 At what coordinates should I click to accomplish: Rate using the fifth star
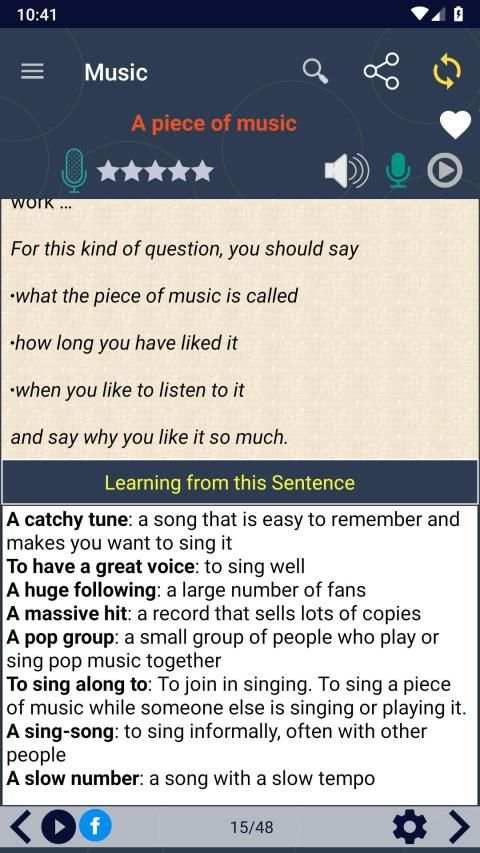203,171
